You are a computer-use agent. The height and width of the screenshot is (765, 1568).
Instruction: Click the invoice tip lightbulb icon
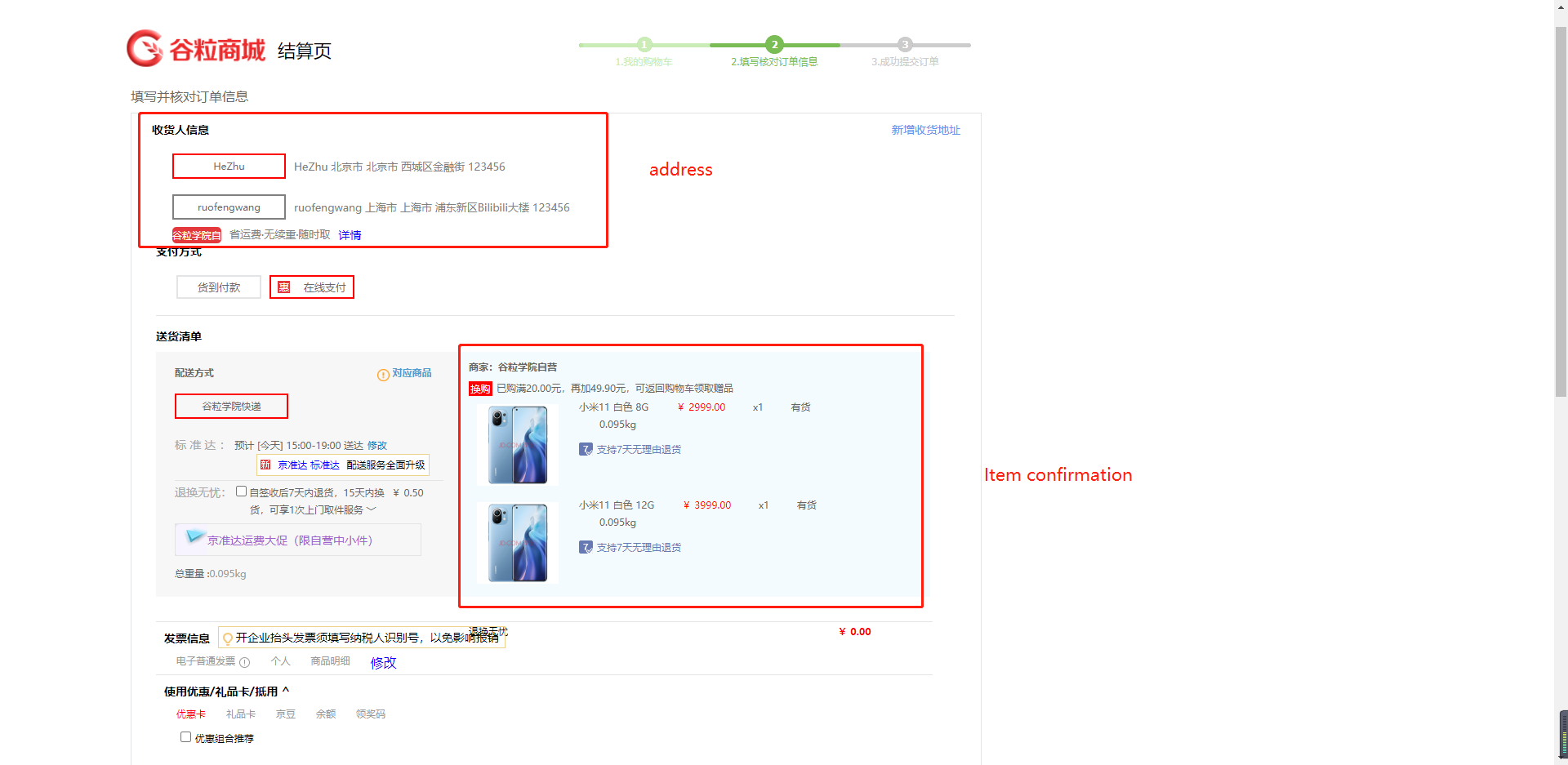click(228, 638)
